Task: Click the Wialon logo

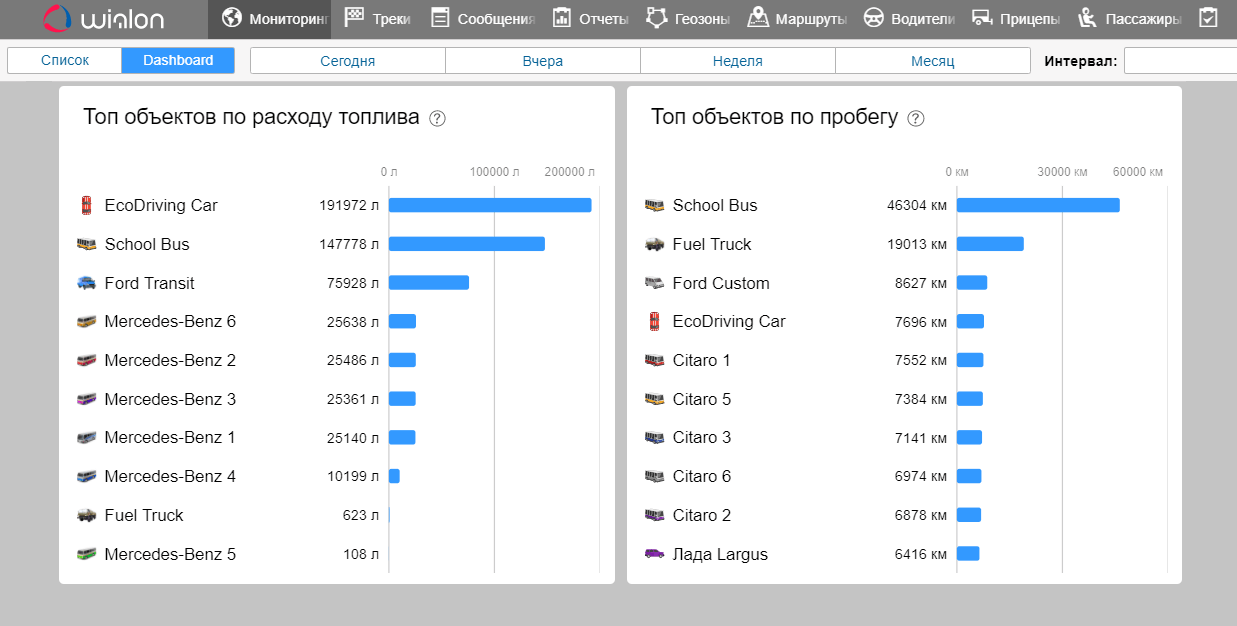Action: pos(104,18)
